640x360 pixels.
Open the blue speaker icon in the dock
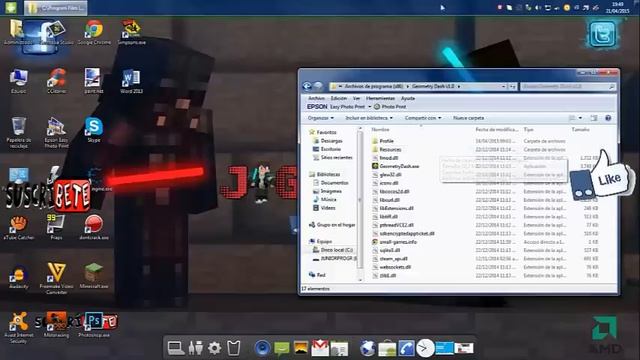[262, 348]
